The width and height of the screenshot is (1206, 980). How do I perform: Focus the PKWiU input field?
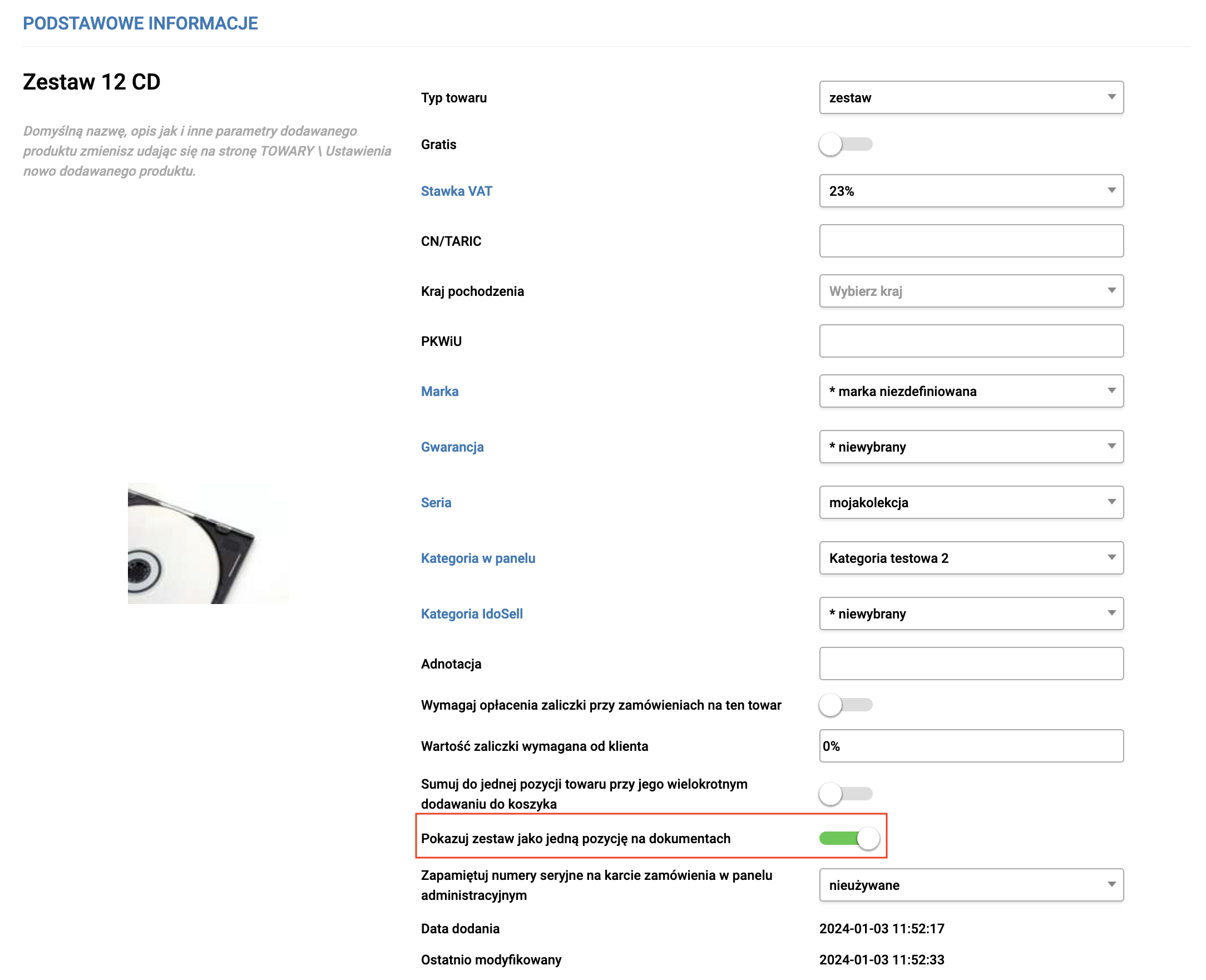971,341
